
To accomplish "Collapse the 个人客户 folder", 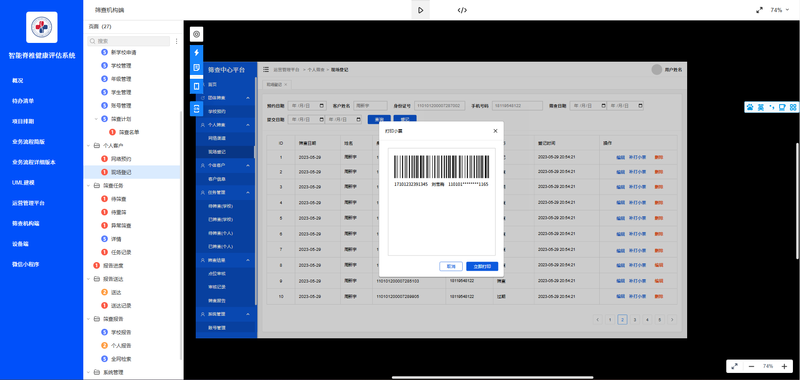I will (88, 145).
